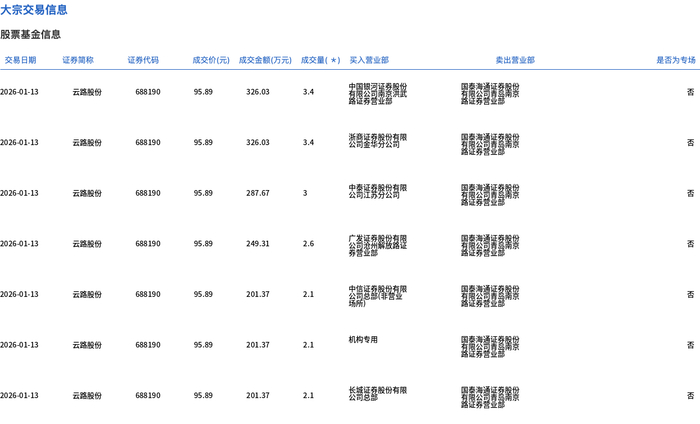Select 95.89 price in 广发证券 row
Viewport: 700px width, 424px height.
[x=203, y=244]
